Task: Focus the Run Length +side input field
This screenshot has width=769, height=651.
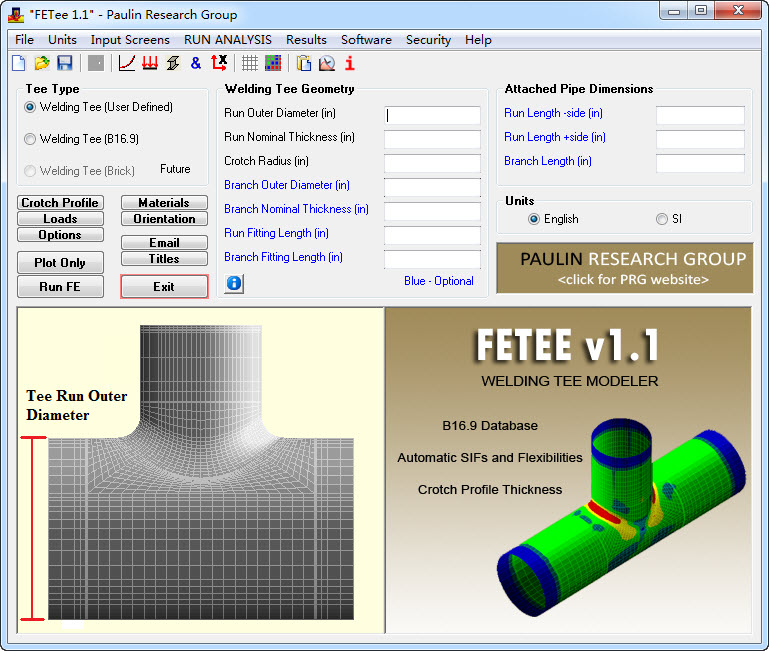Action: [700, 139]
